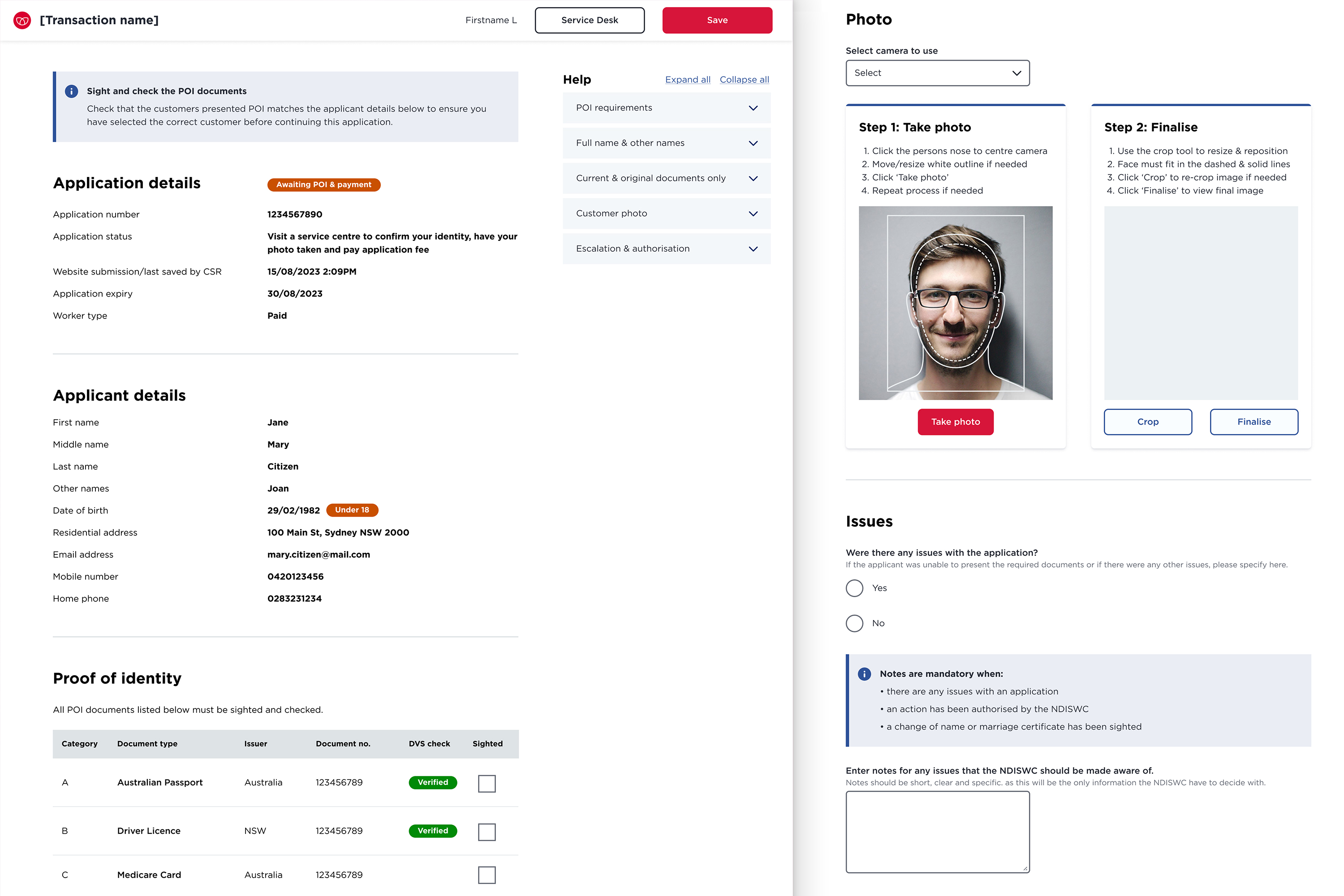This screenshot has height=896, width=1344.
Task: Expand Escalation & authorisation help section
Action: point(667,249)
